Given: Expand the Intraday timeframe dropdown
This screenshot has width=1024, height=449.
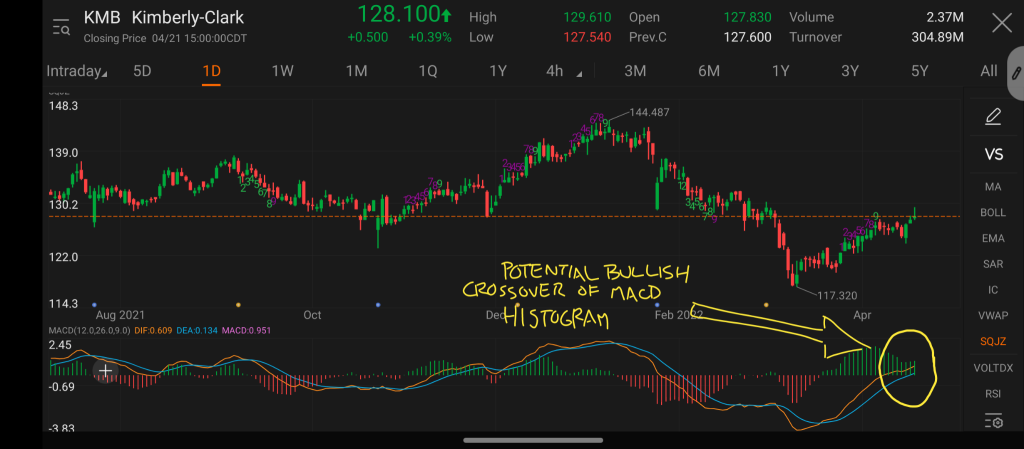Looking at the screenshot, I should click(76, 71).
